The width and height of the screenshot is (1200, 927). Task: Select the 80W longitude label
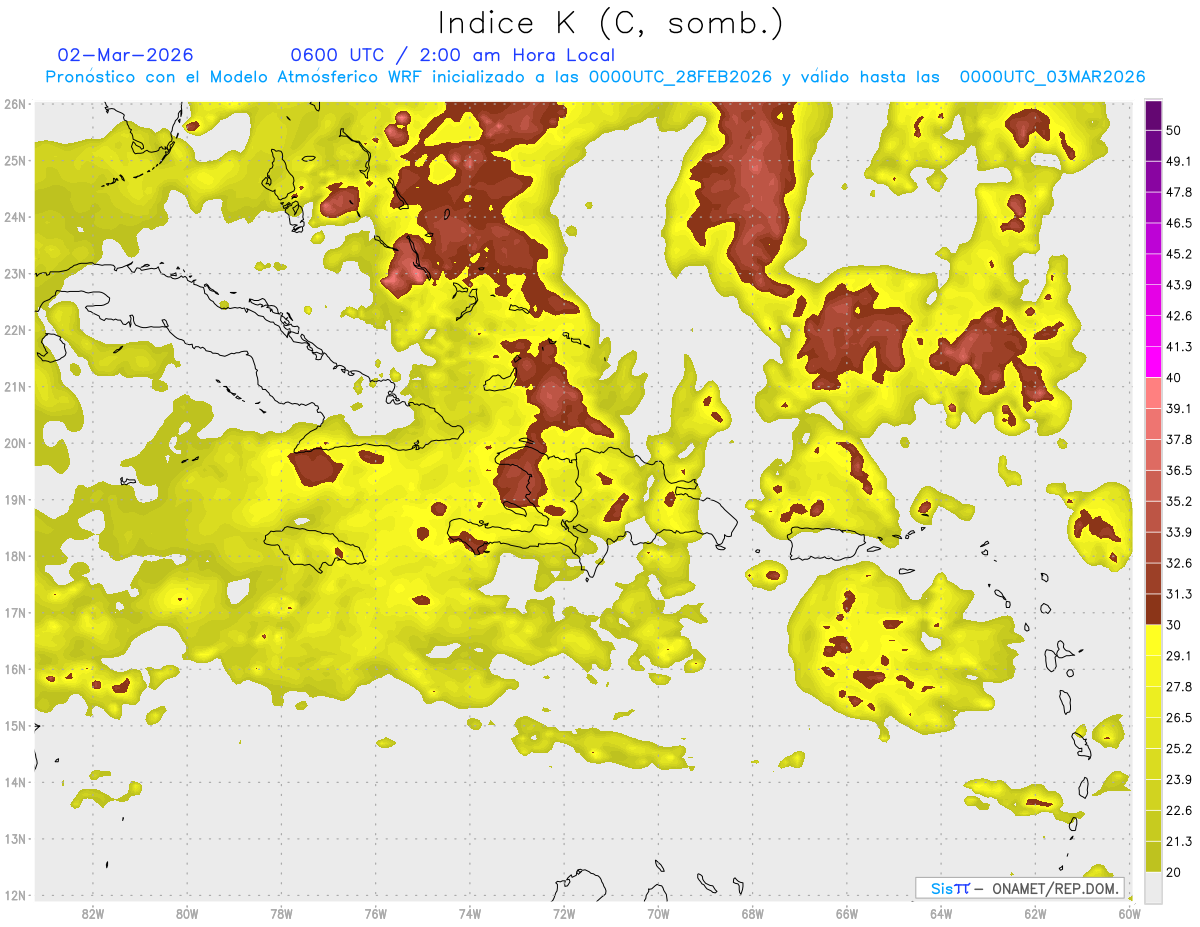(187, 913)
